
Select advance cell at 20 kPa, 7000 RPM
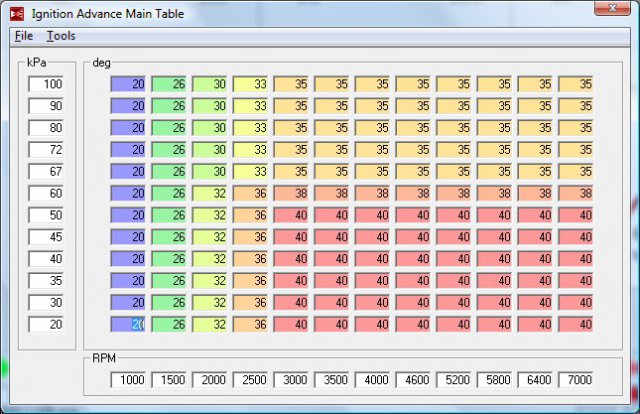[x=577, y=324]
